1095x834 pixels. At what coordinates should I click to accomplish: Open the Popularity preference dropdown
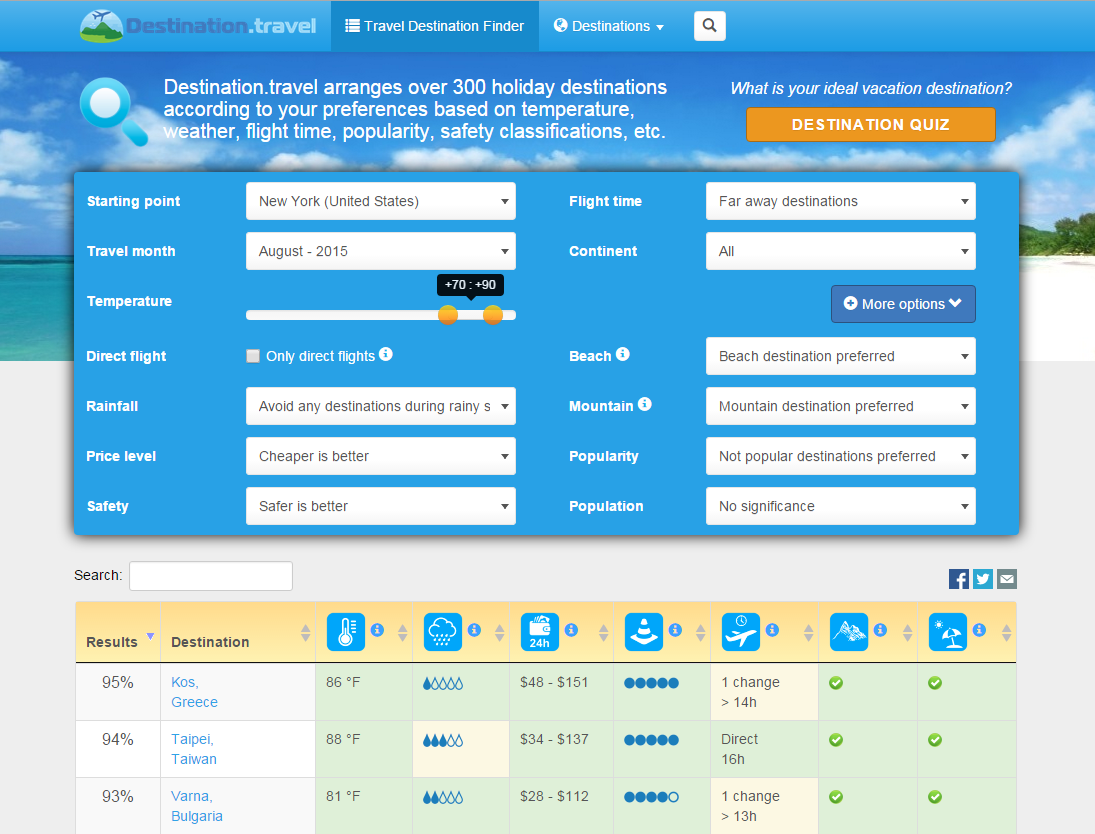click(x=840, y=456)
